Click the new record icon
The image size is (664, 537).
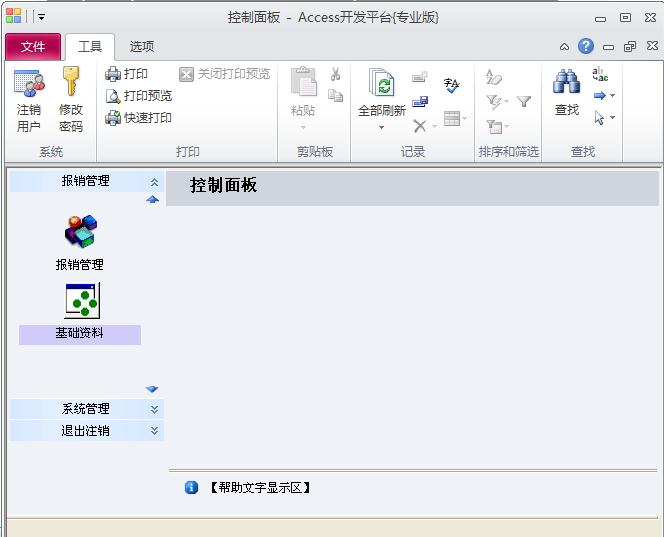point(420,77)
